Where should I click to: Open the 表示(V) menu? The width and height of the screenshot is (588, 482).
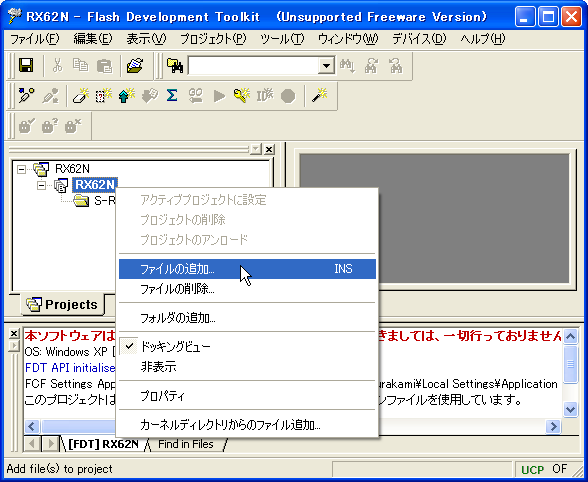tap(146, 39)
